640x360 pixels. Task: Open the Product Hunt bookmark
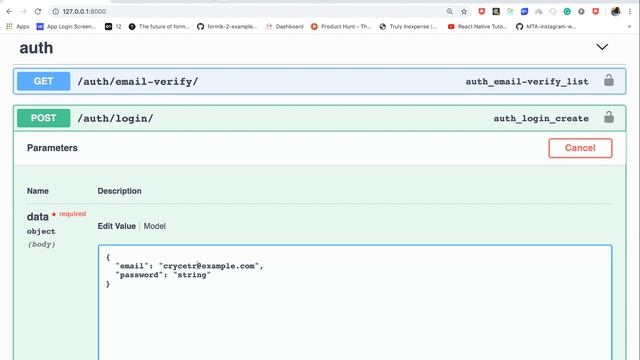pyautogui.click(x=341, y=27)
